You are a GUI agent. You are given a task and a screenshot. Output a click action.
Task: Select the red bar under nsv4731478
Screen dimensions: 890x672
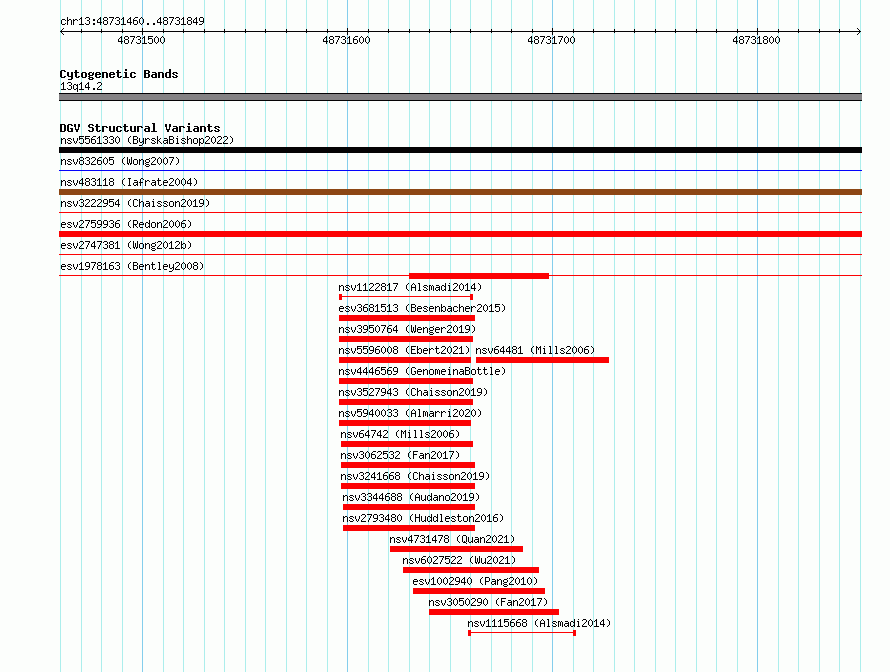pyautogui.click(x=456, y=549)
